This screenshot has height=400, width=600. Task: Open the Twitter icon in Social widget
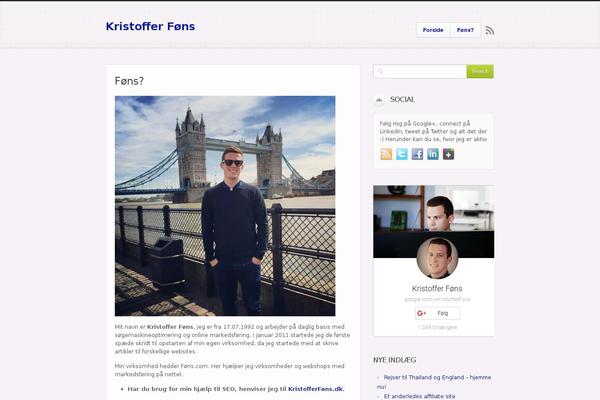[x=402, y=154]
